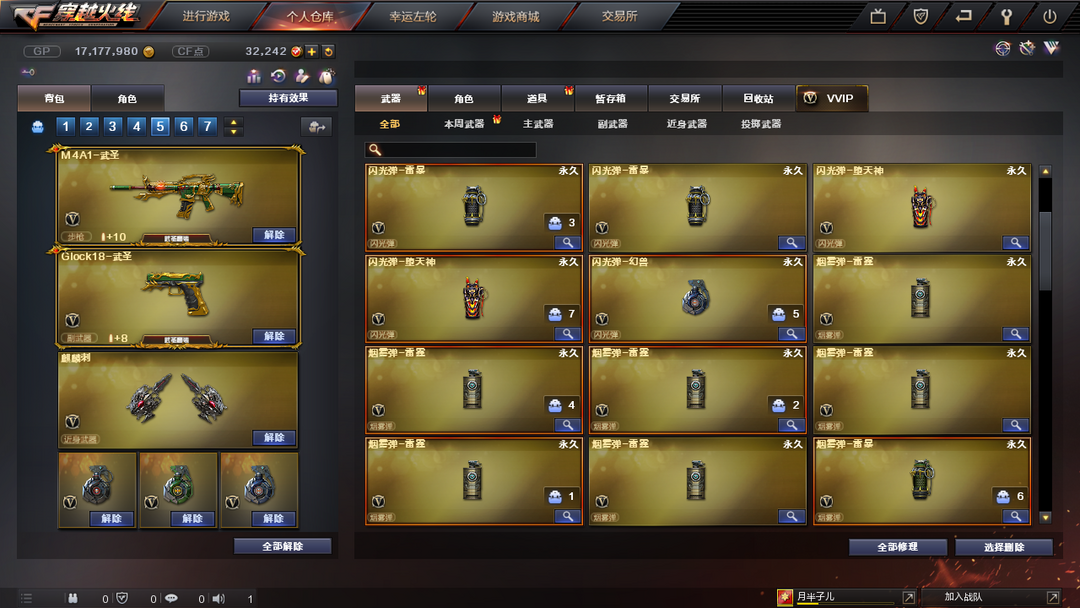Select backpack slot number 6
The height and width of the screenshot is (608, 1080).
(183, 126)
